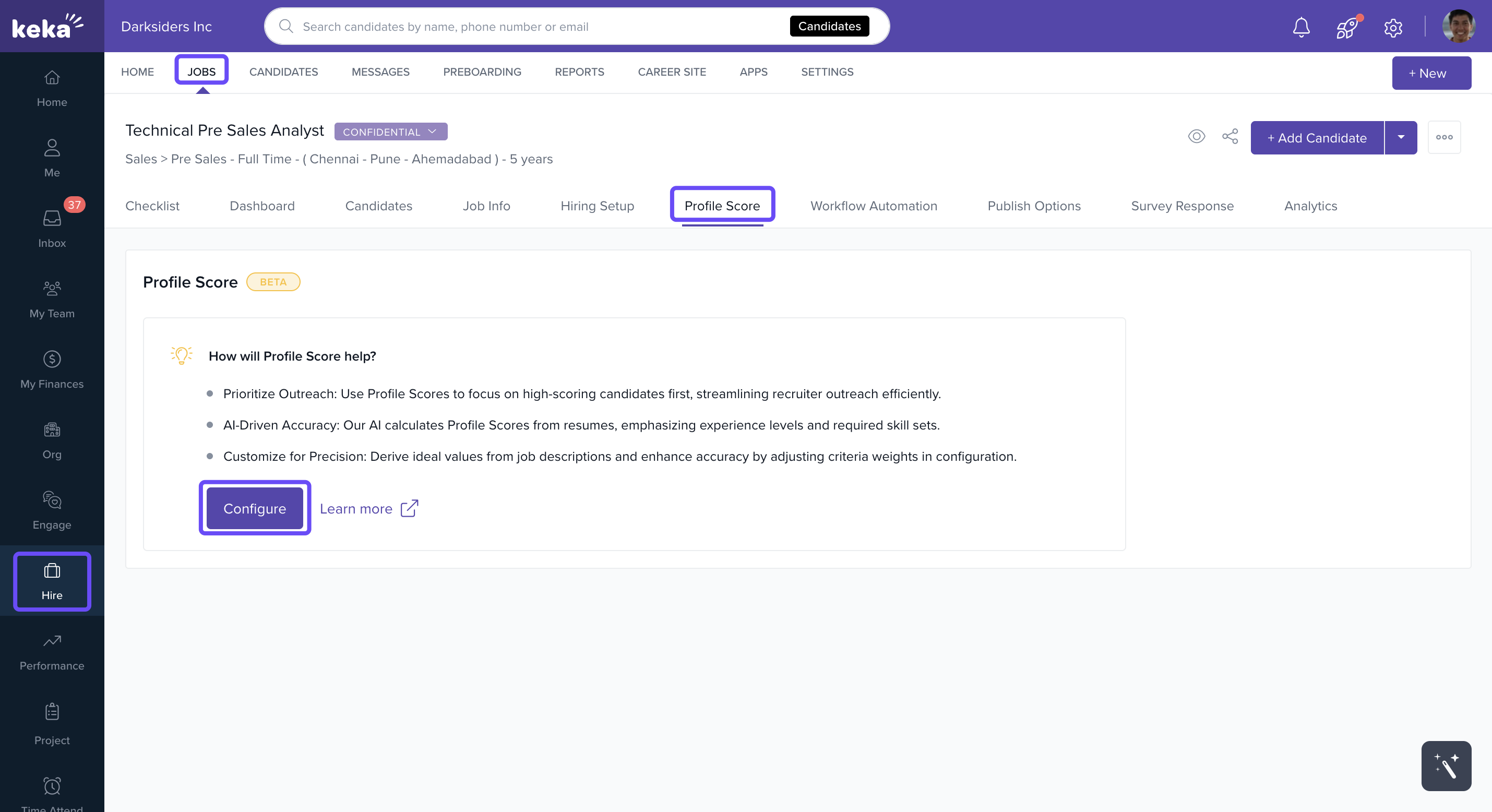Open the settings gear icon
The height and width of the screenshot is (812, 1492).
1393,27
